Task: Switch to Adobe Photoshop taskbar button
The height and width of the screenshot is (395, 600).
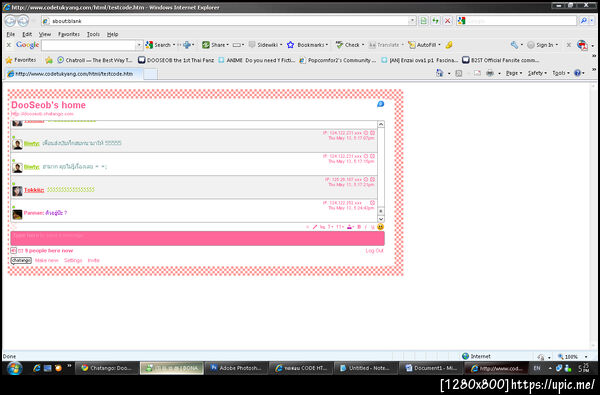Action: (236, 368)
